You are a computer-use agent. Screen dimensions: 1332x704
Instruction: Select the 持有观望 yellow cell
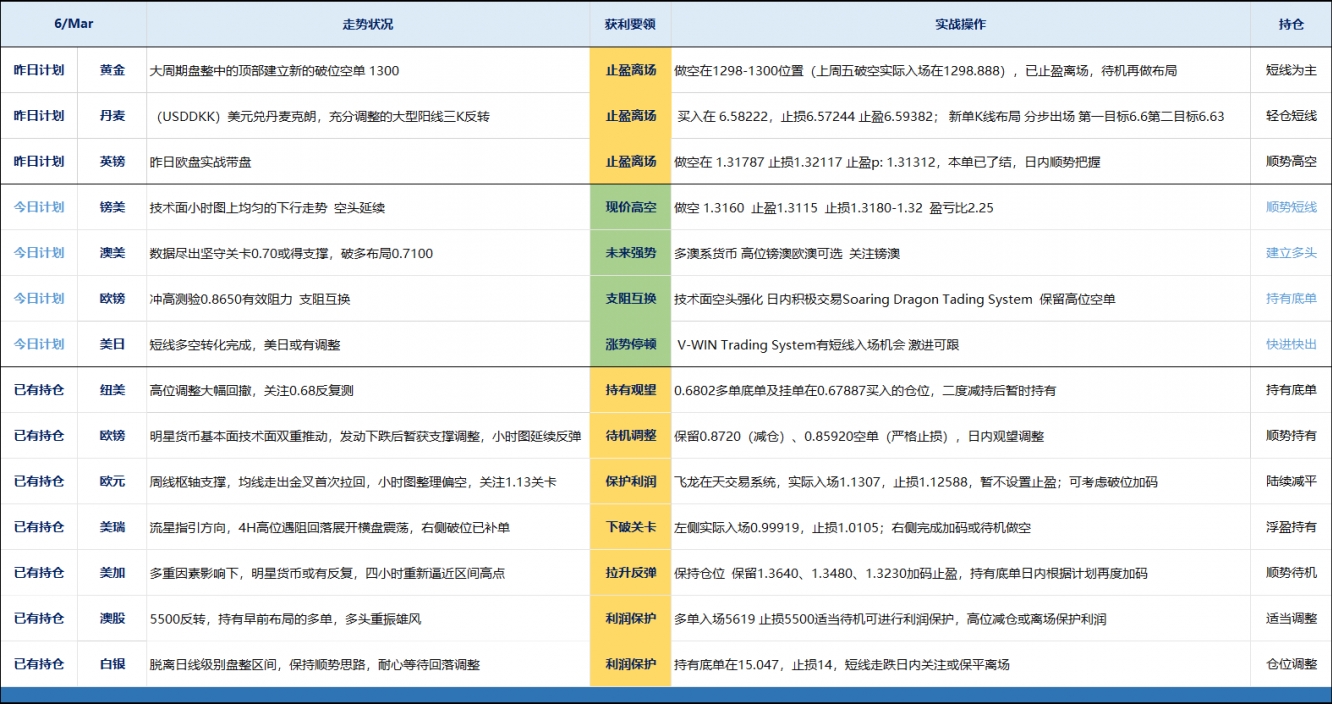630,390
